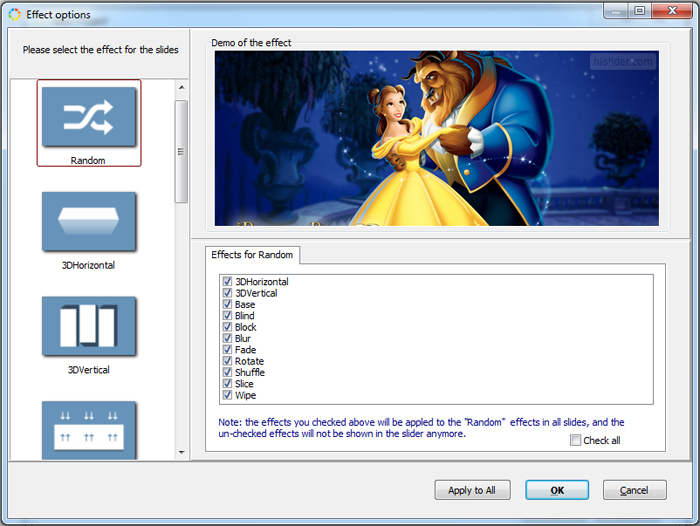Open the Effects for Random tab
This screenshot has width=700, height=526.
(x=252, y=255)
